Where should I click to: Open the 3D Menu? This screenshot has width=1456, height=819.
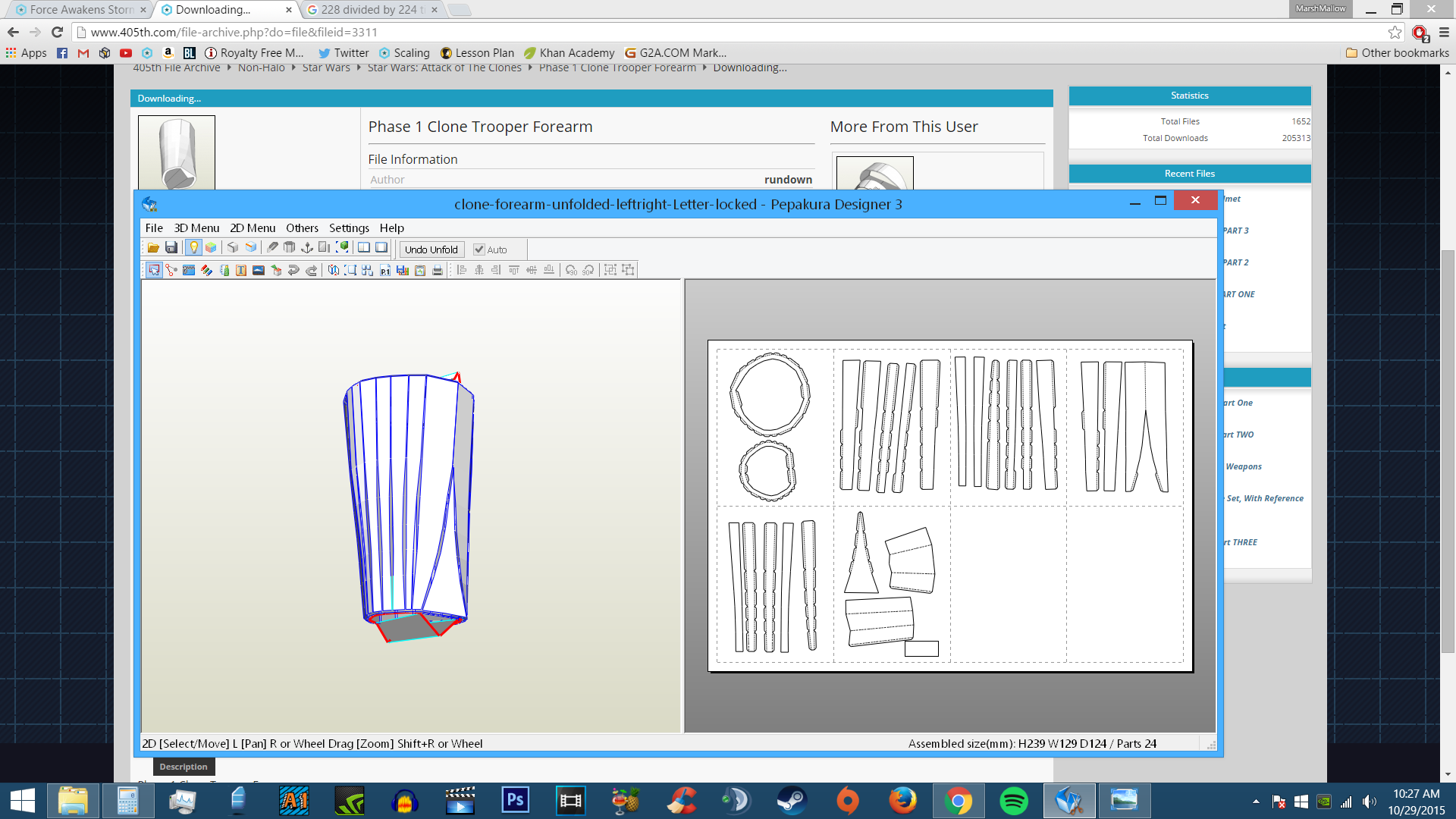click(196, 227)
